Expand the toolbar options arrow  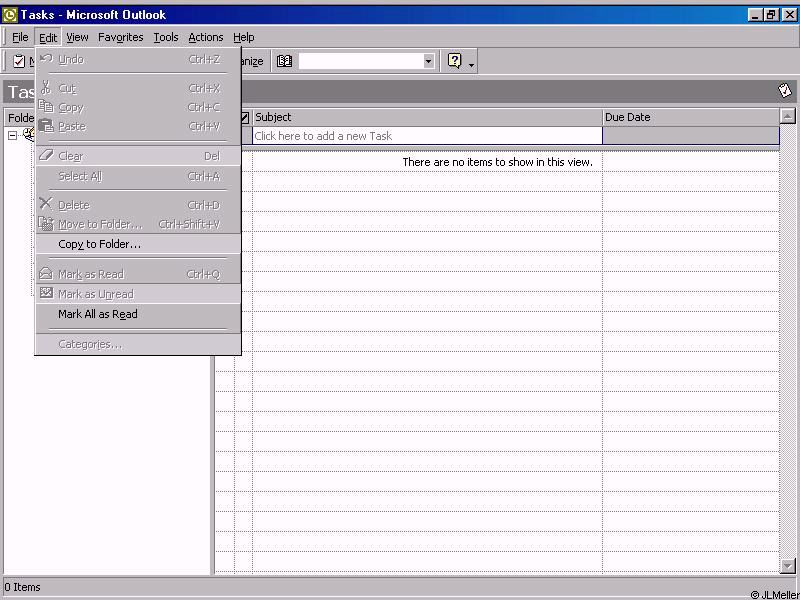(x=472, y=64)
